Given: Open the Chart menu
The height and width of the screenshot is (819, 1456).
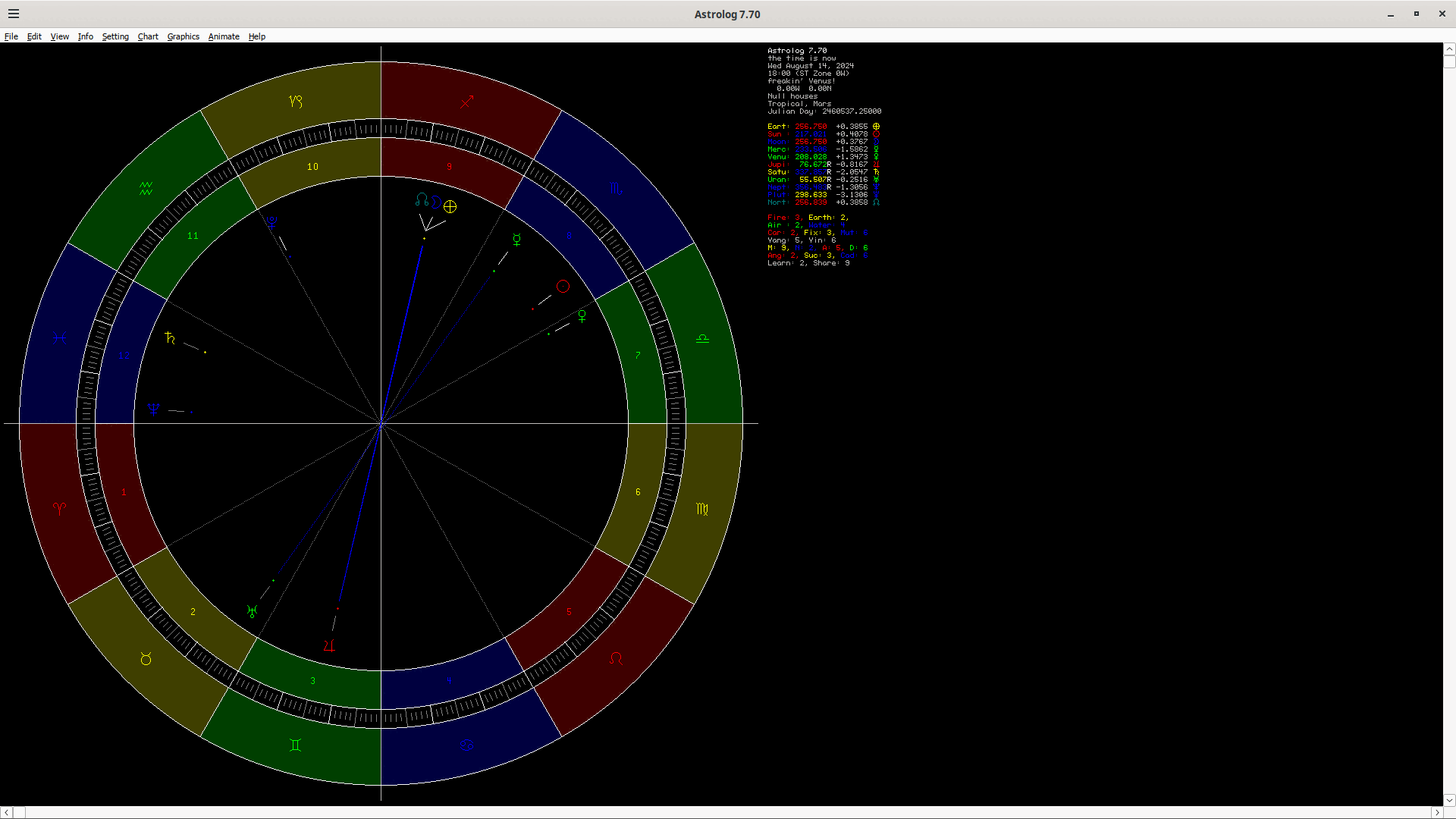Looking at the screenshot, I should (148, 36).
